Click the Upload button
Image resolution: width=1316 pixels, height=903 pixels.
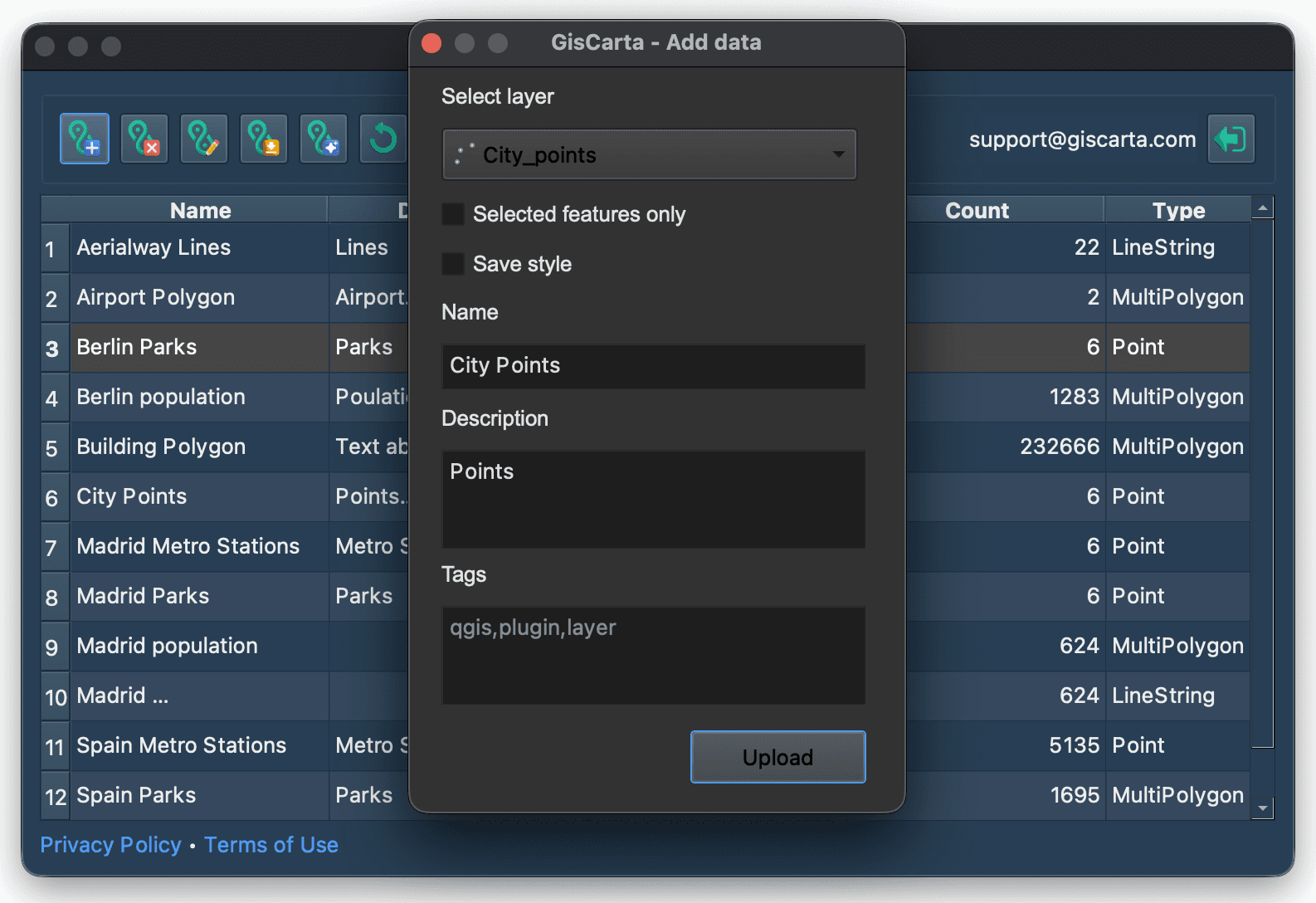pyautogui.click(x=777, y=757)
